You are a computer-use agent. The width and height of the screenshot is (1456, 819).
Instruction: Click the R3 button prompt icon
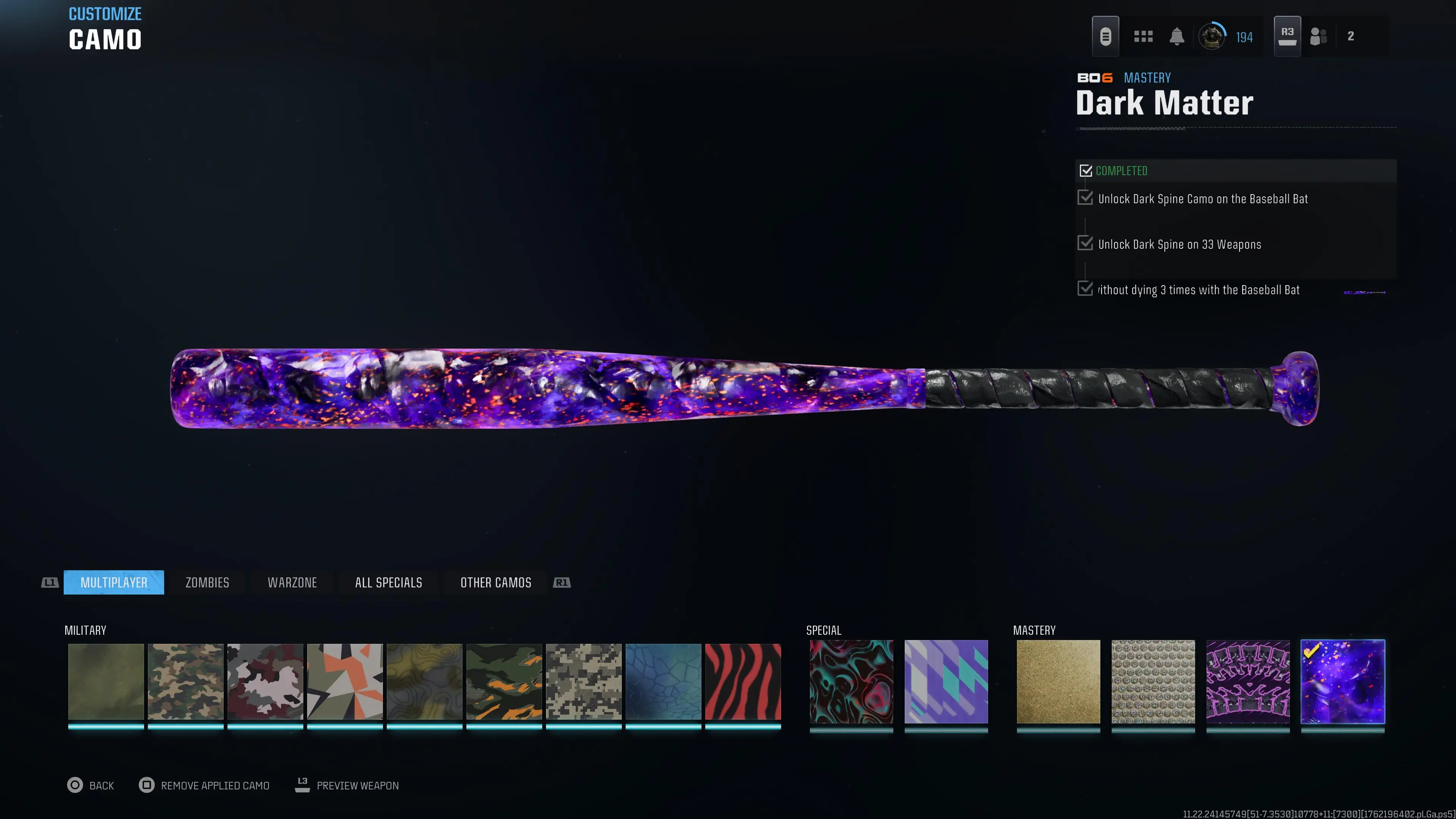pos(1287,37)
